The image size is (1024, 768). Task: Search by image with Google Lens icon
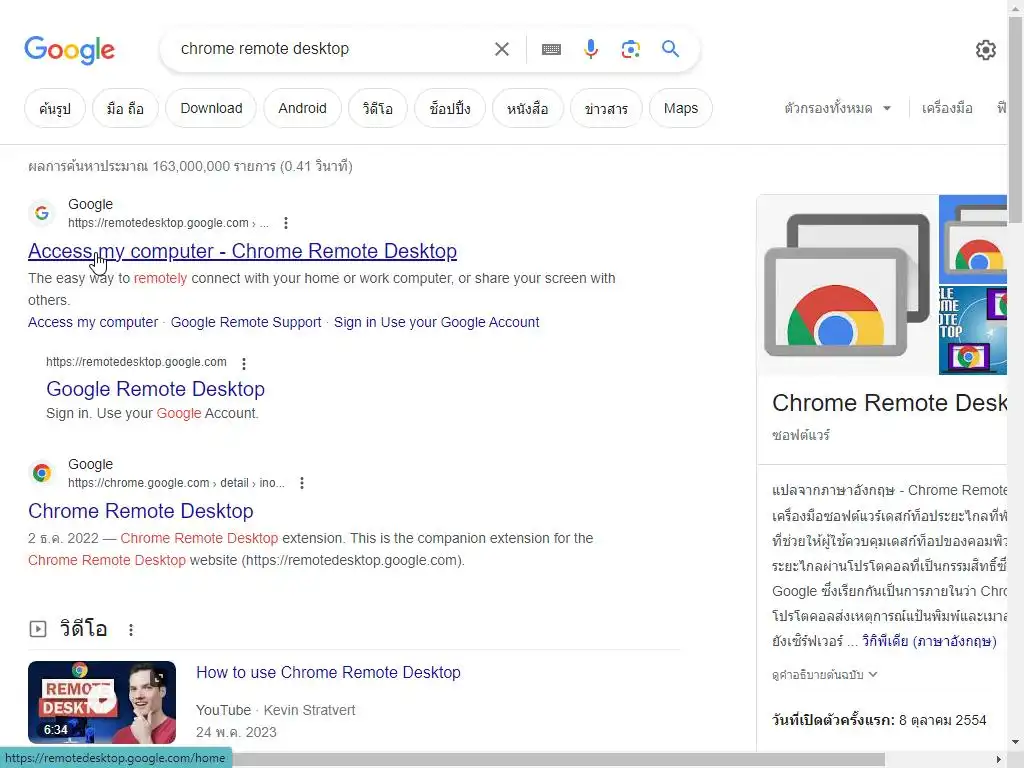pos(630,49)
